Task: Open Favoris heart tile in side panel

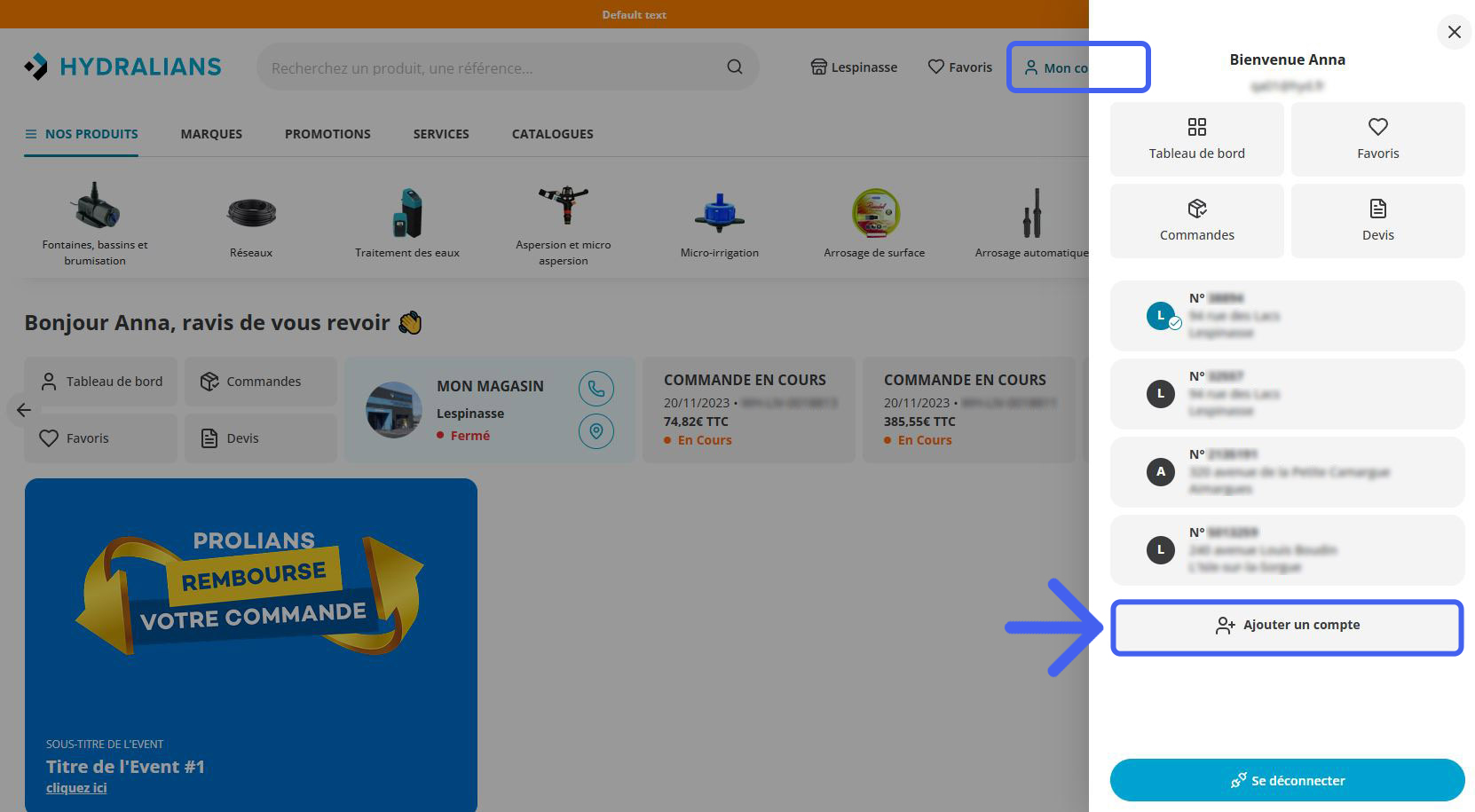Action: (1377, 139)
